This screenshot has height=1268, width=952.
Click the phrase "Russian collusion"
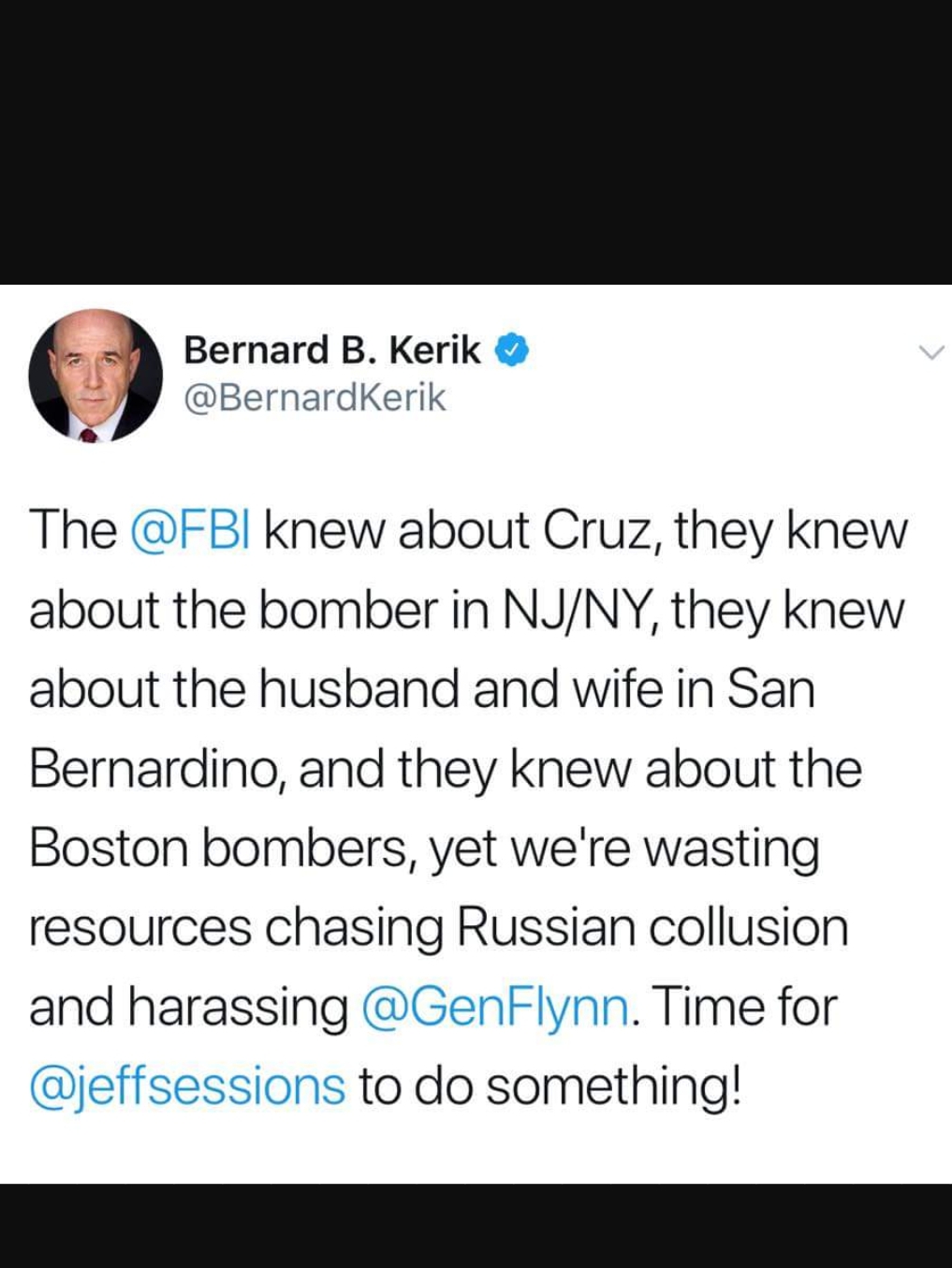(652, 928)
